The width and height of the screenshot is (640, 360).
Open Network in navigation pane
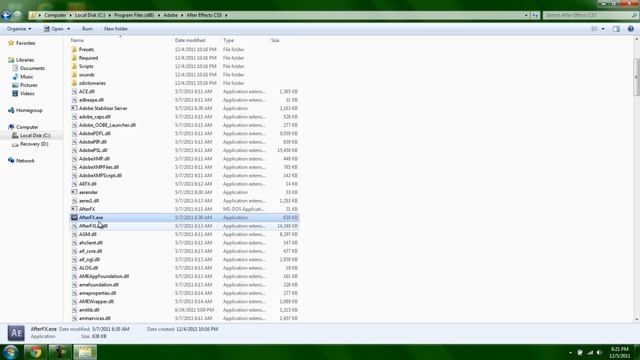[25, 161]
